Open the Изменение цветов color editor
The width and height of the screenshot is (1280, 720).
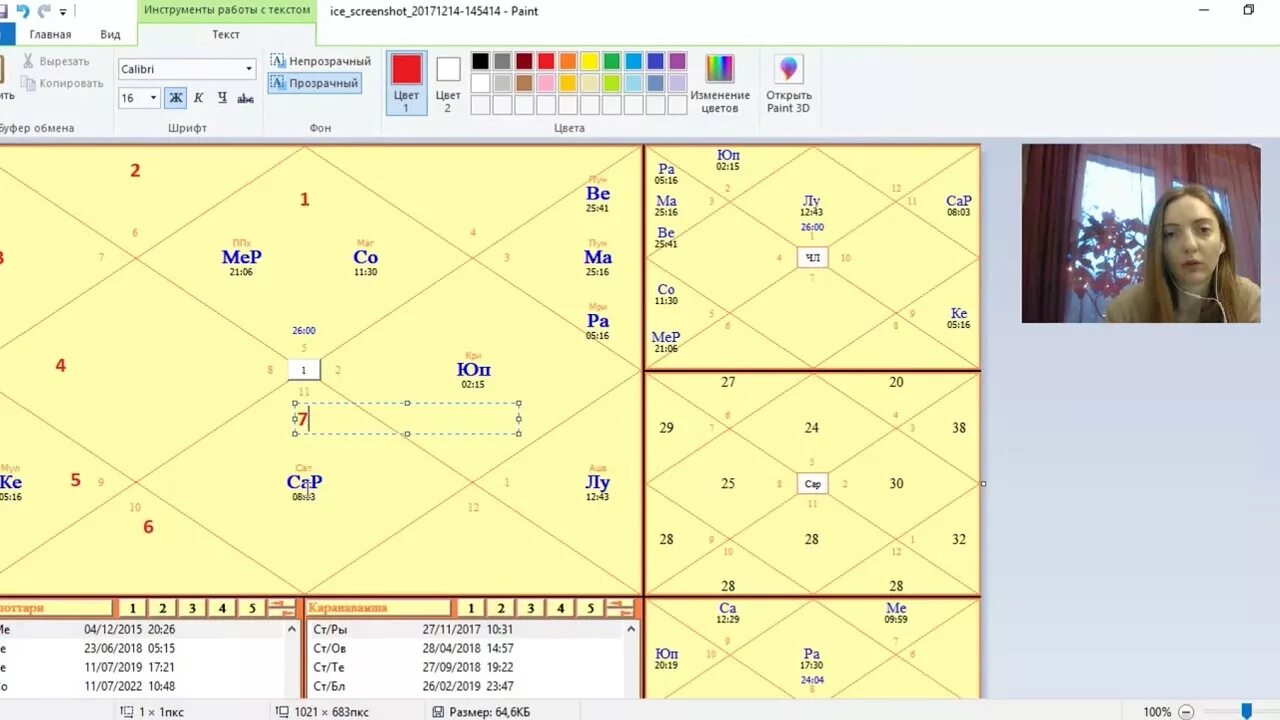coord(720,83)
